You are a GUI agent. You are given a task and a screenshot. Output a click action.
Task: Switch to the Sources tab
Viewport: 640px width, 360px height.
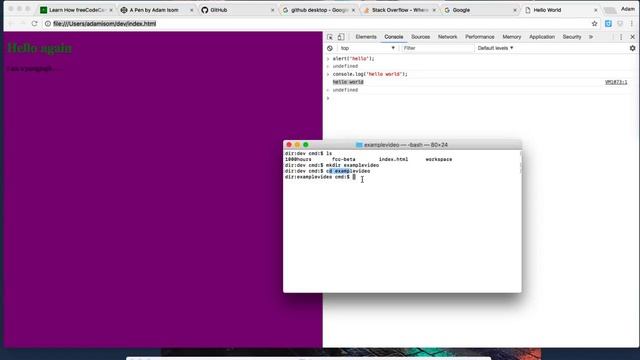420,37
